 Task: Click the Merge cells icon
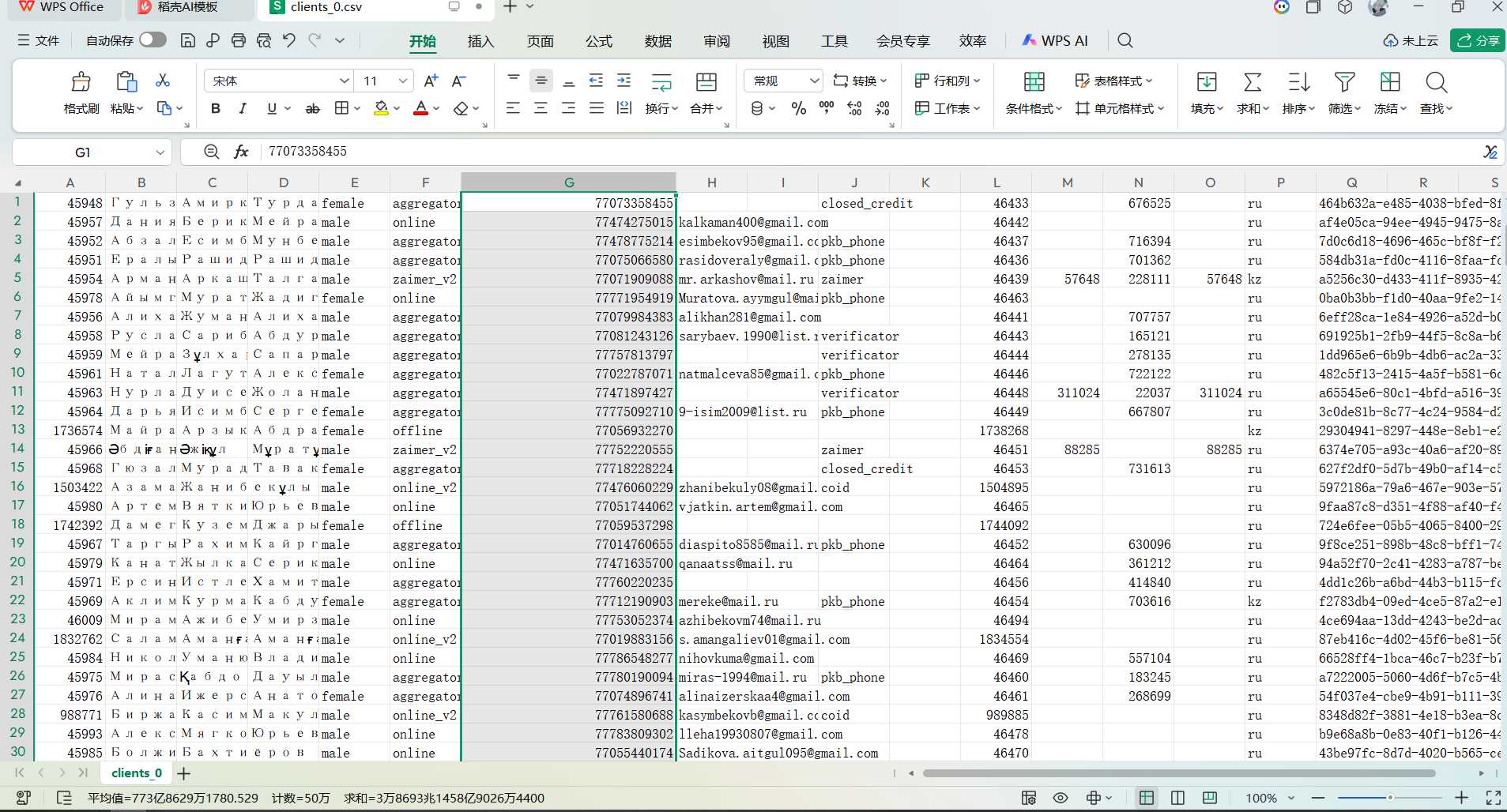[706, 81]
